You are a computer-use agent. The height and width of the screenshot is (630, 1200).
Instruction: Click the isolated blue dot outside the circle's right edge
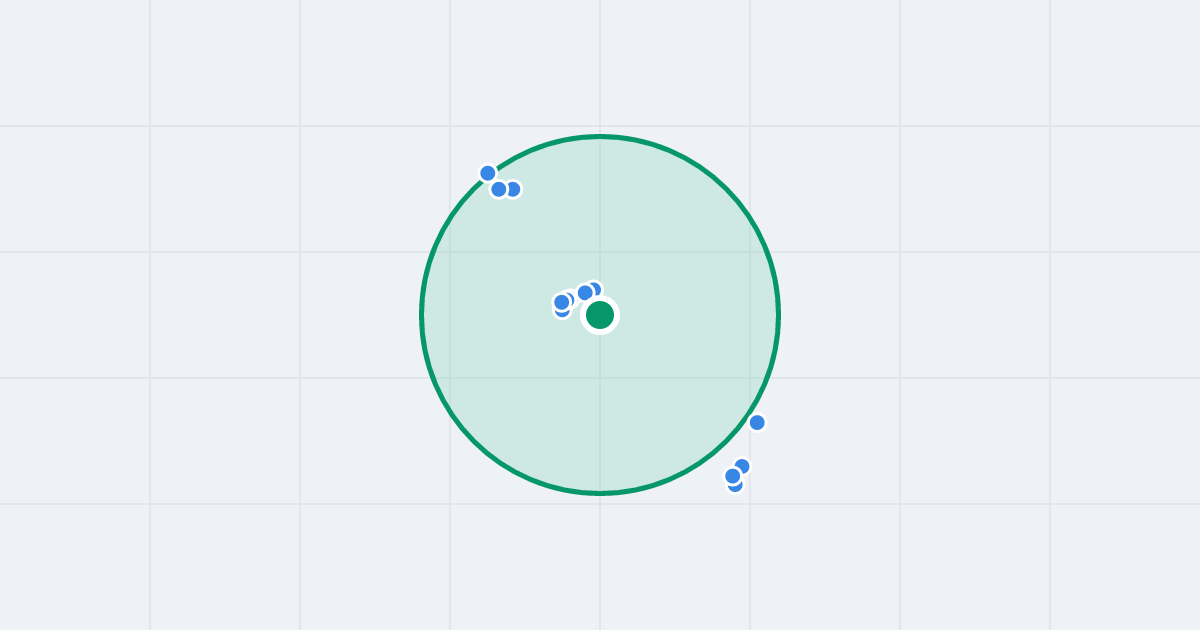[x=757, y=422]
